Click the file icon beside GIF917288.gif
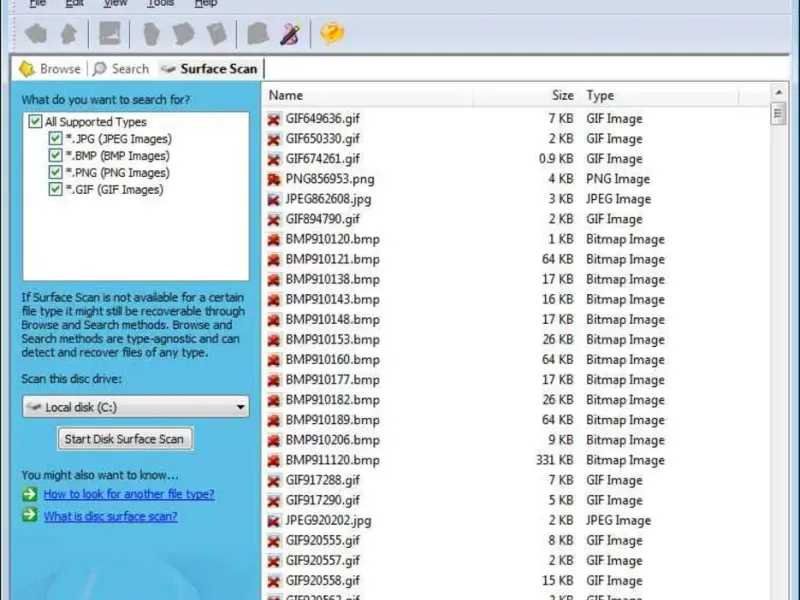The height and width of the screenshot is (600, 800). pos(274,481)
